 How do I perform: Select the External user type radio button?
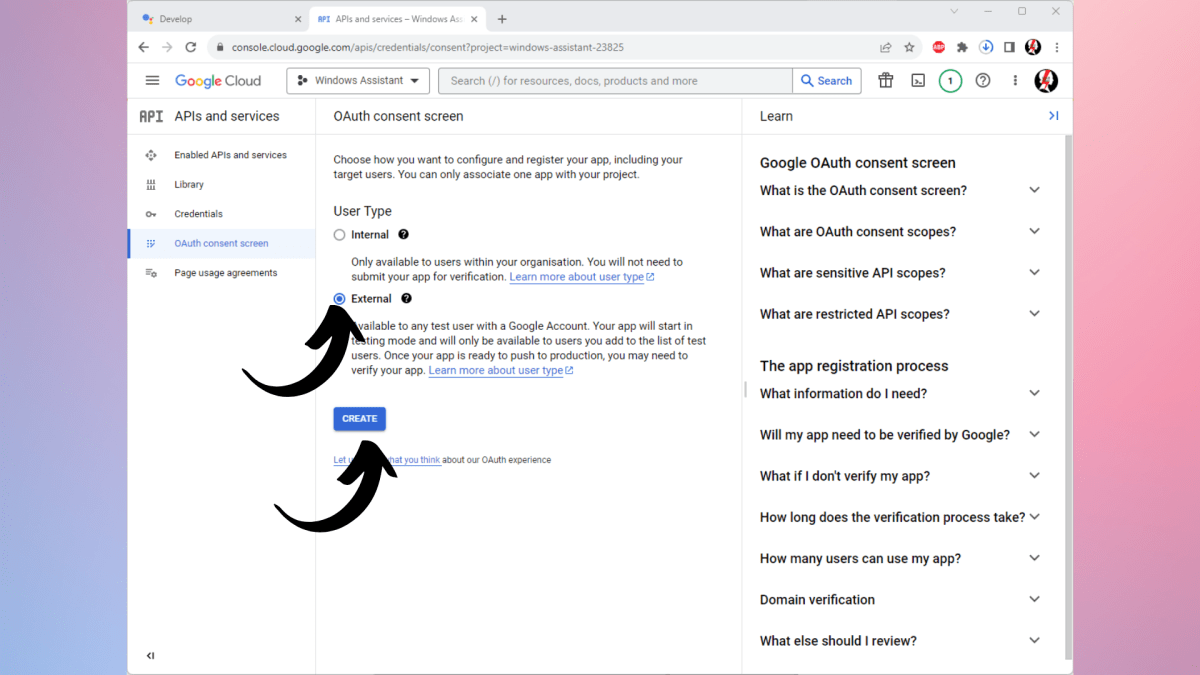click(340, 299)
